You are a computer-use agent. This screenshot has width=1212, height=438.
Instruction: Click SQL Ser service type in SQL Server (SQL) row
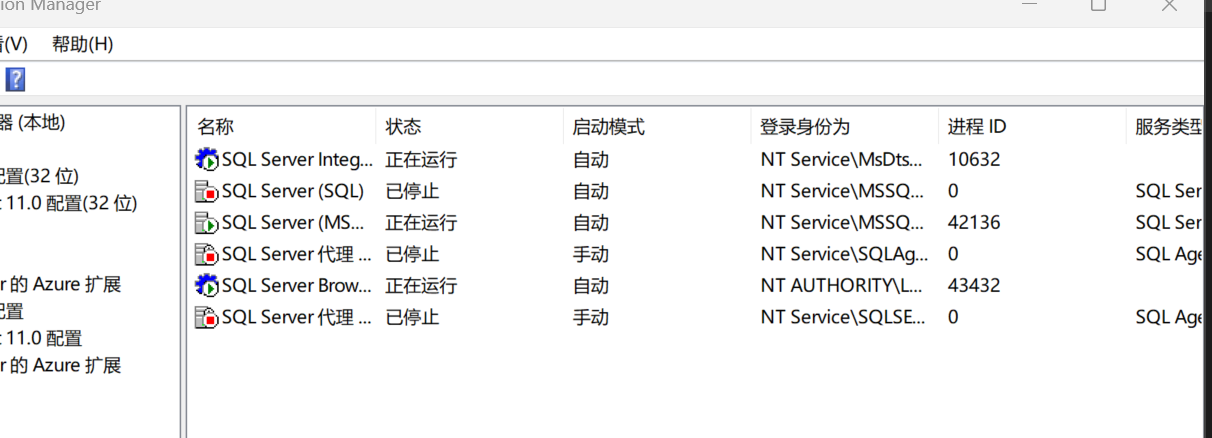(1169, 191)
